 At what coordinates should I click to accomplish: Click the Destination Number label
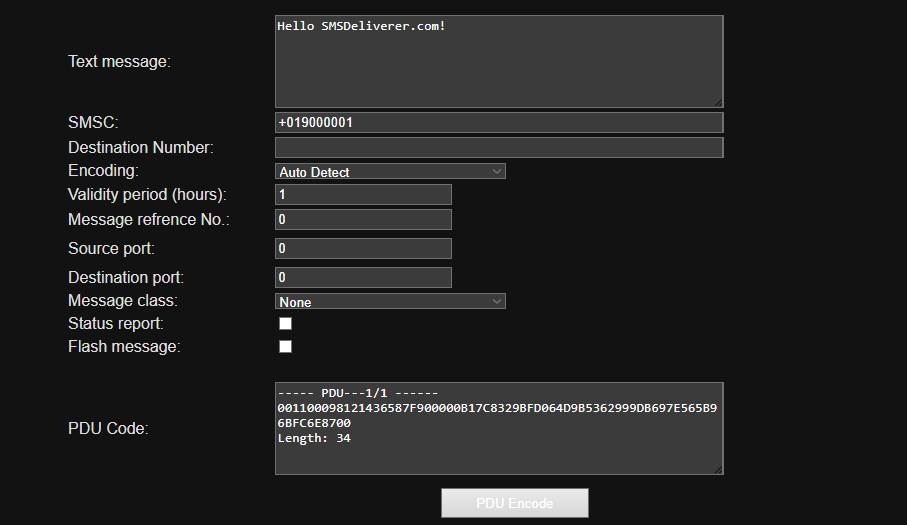(141, 147)
